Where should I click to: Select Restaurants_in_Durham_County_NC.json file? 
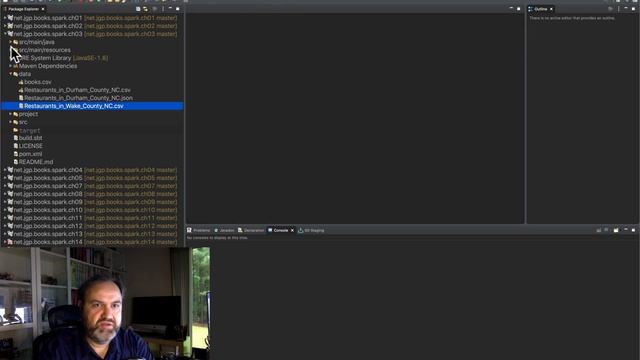click(x=78, y=98)
